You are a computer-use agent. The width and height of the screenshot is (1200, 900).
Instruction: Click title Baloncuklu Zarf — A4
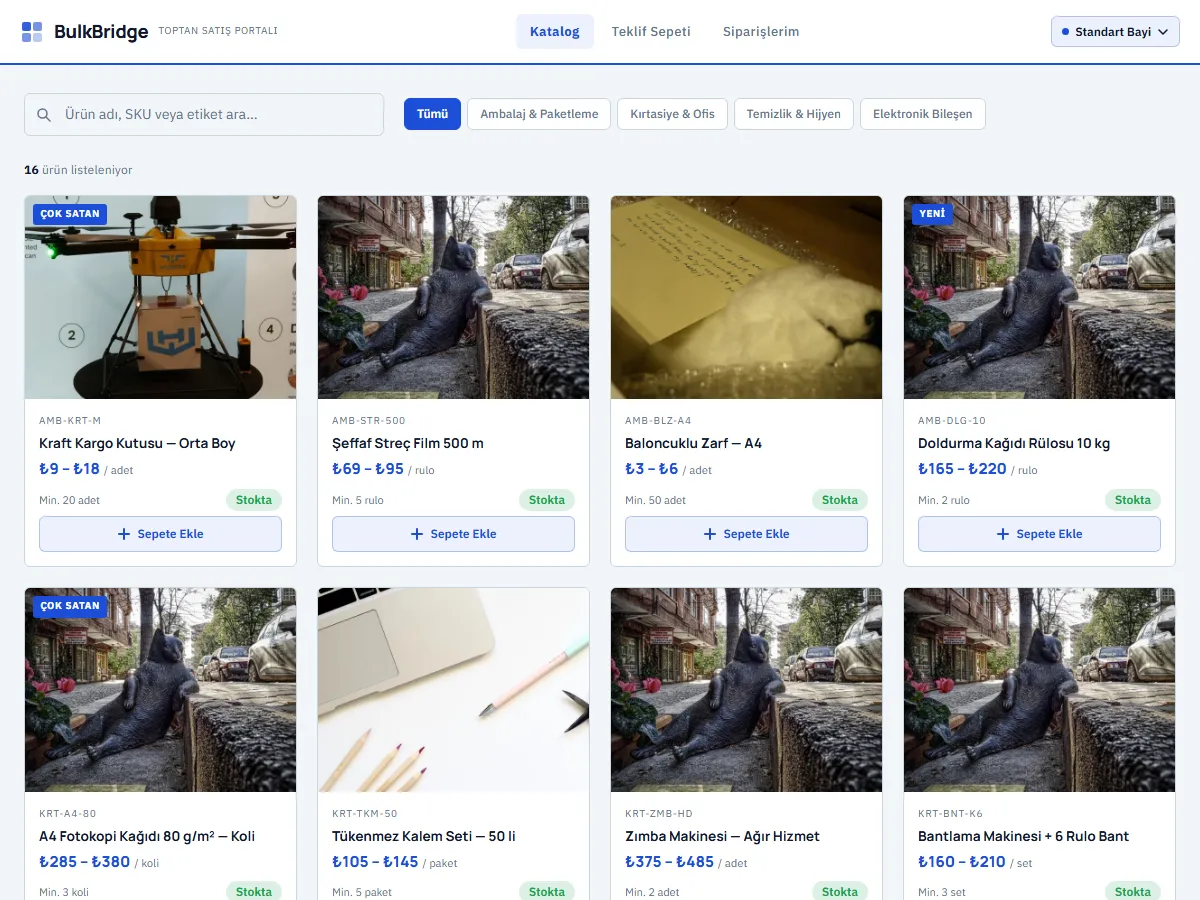693,443
